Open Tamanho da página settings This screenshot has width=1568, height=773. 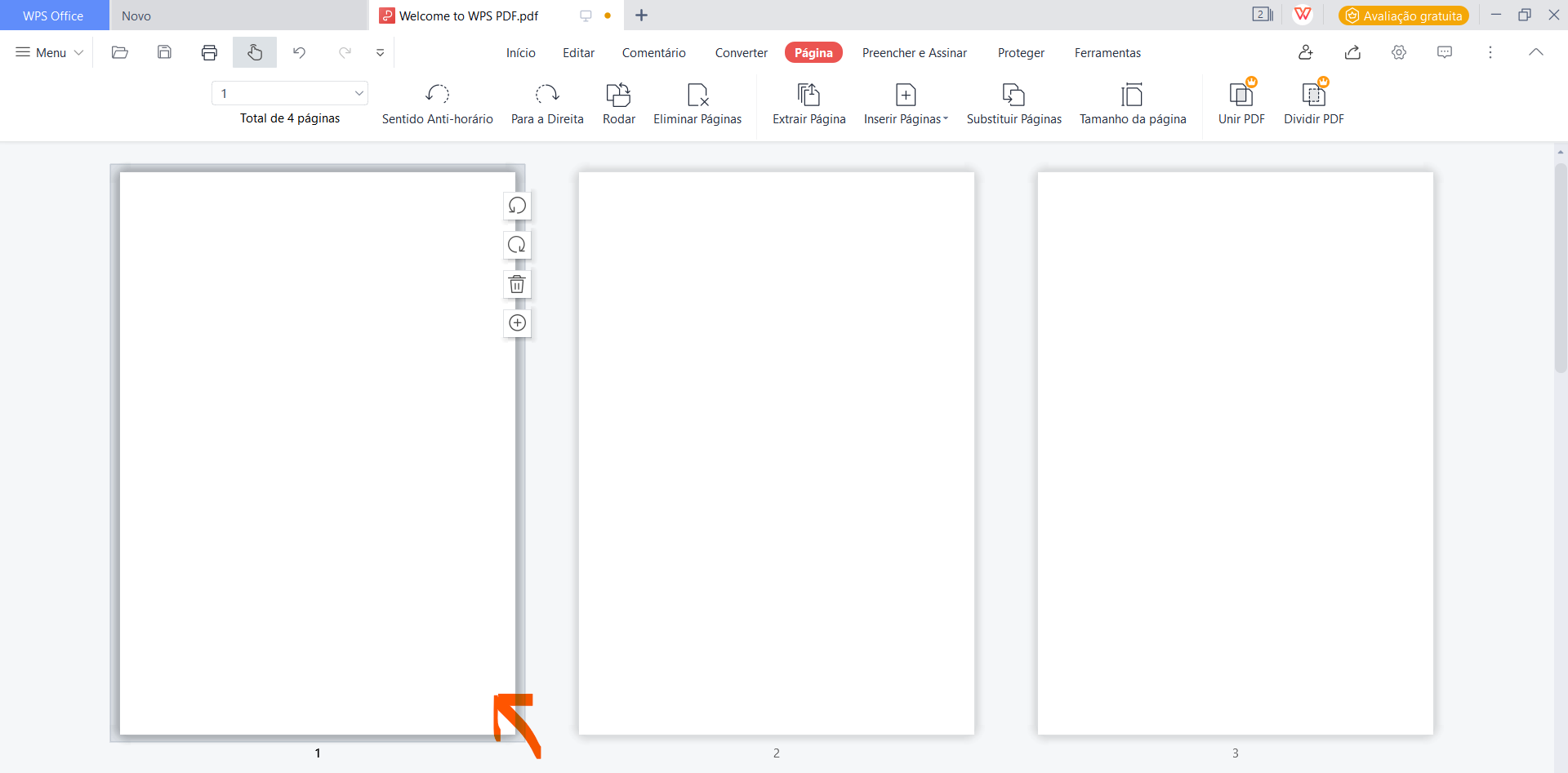[1132, 95]
